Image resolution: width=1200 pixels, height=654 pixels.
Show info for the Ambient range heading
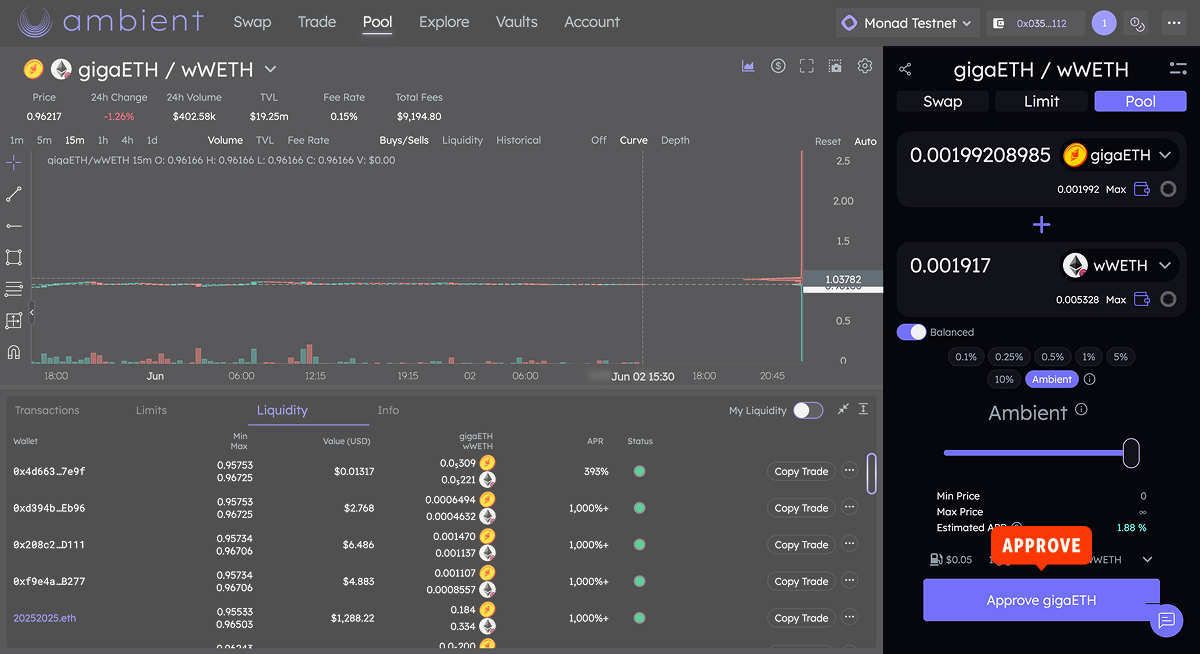[x=1081, y=409]
